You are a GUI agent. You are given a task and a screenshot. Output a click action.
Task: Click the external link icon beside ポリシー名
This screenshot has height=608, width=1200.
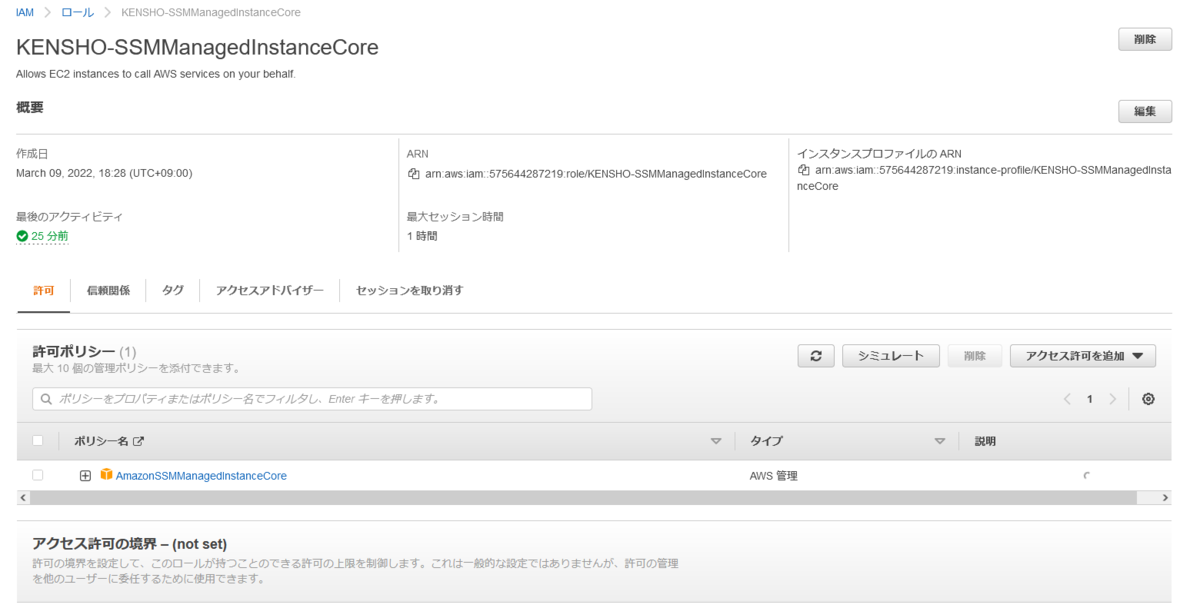(x=139, y=441)
